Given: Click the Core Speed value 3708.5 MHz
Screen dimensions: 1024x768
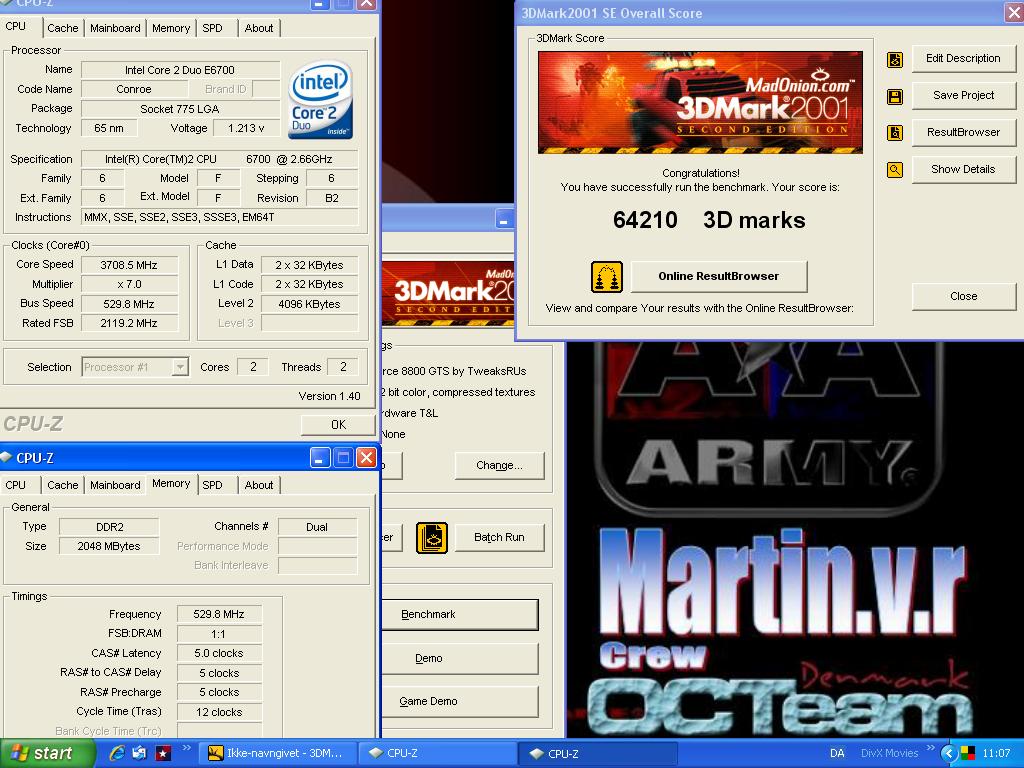Looking at the screenshot, I should [x=129, y=265].
